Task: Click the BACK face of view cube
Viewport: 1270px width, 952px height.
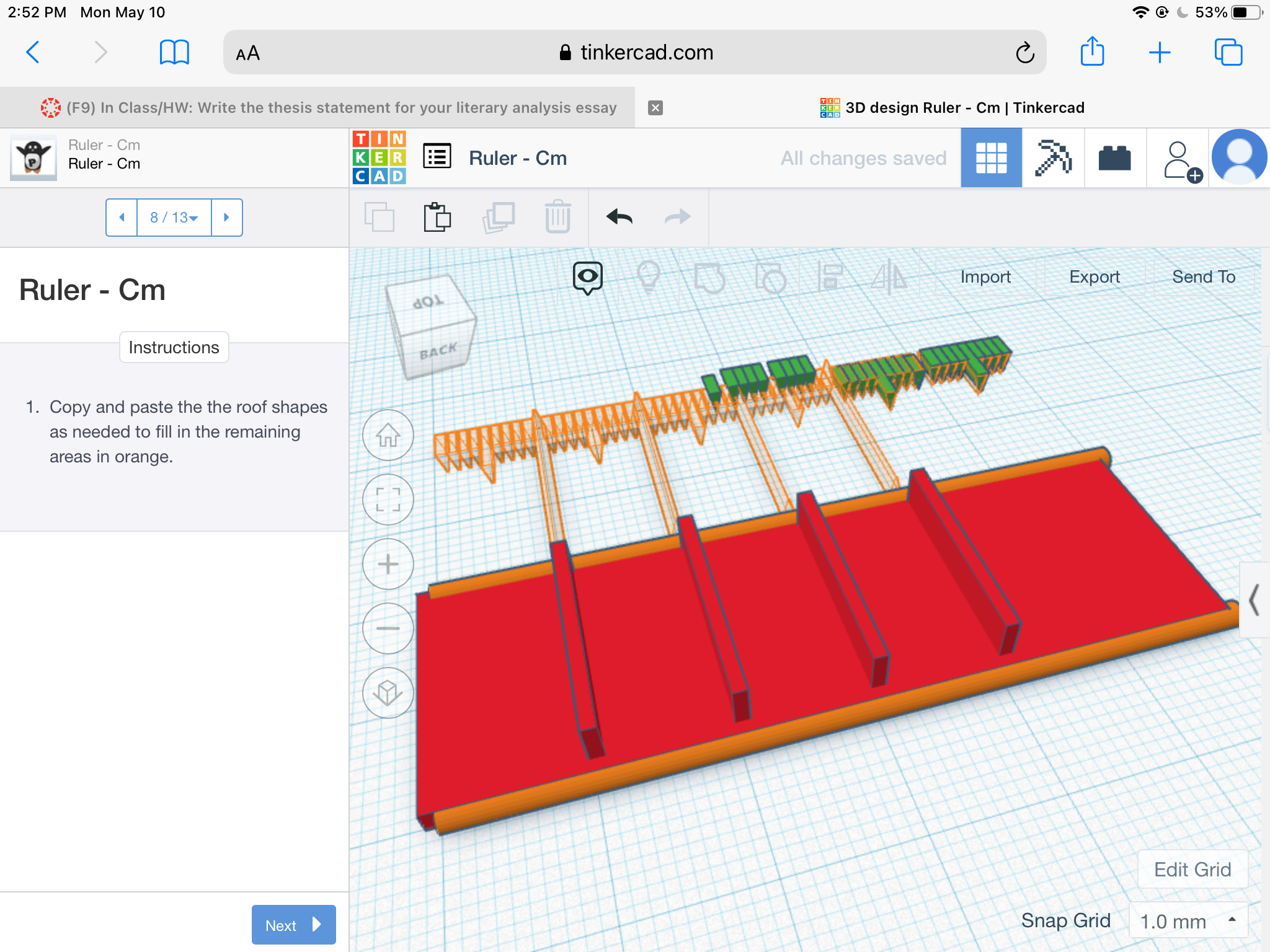Action: click(x=439, y=351)
